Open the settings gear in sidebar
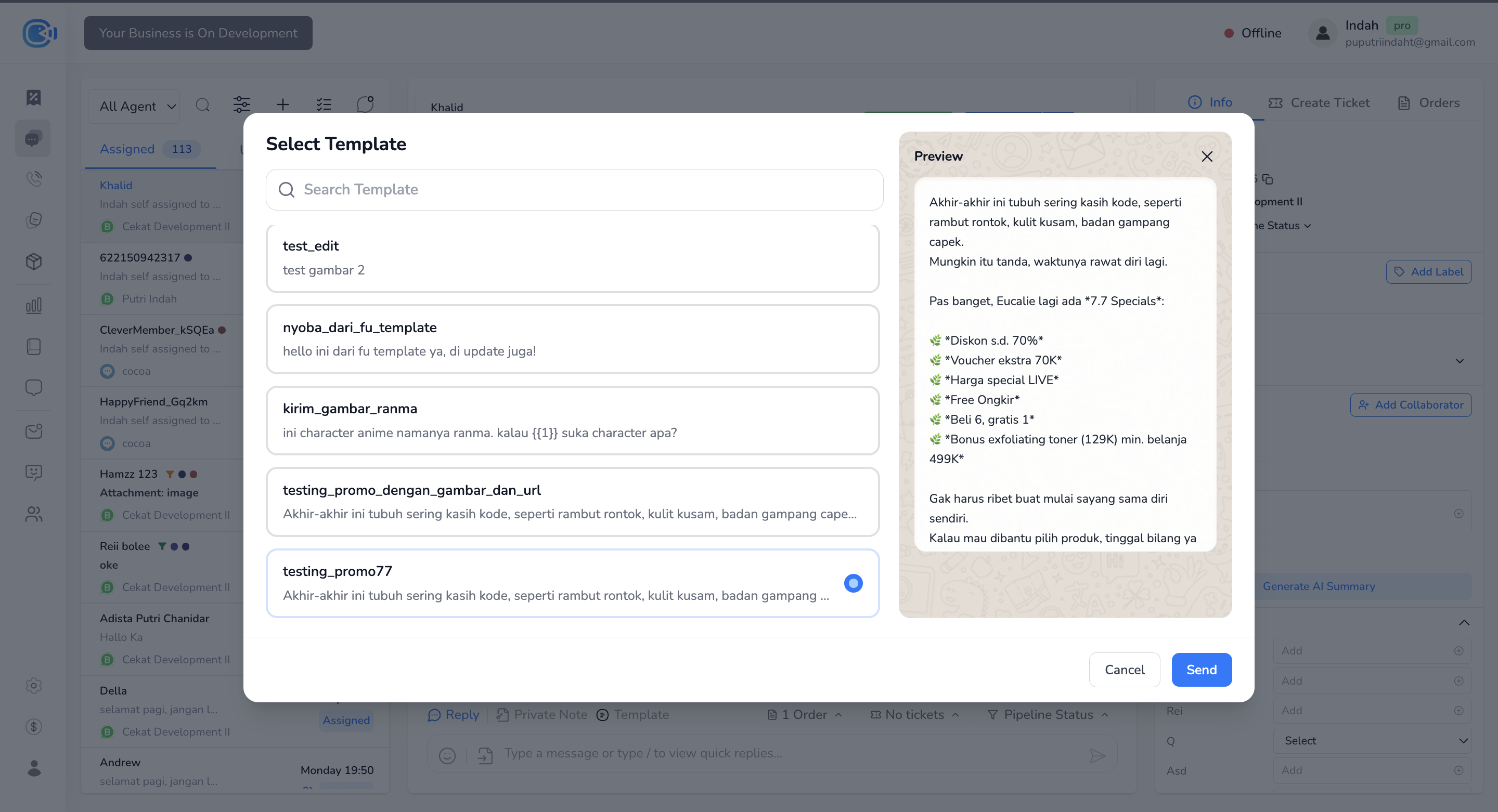The height and width of the screenshot is (812, 1498). tap(34, 685)
